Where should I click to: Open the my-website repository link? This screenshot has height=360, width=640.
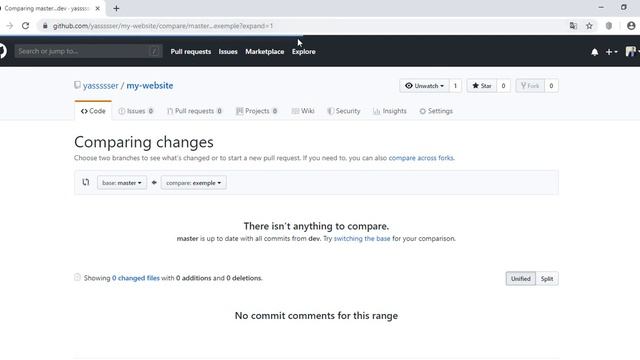[x=149, y=85]
